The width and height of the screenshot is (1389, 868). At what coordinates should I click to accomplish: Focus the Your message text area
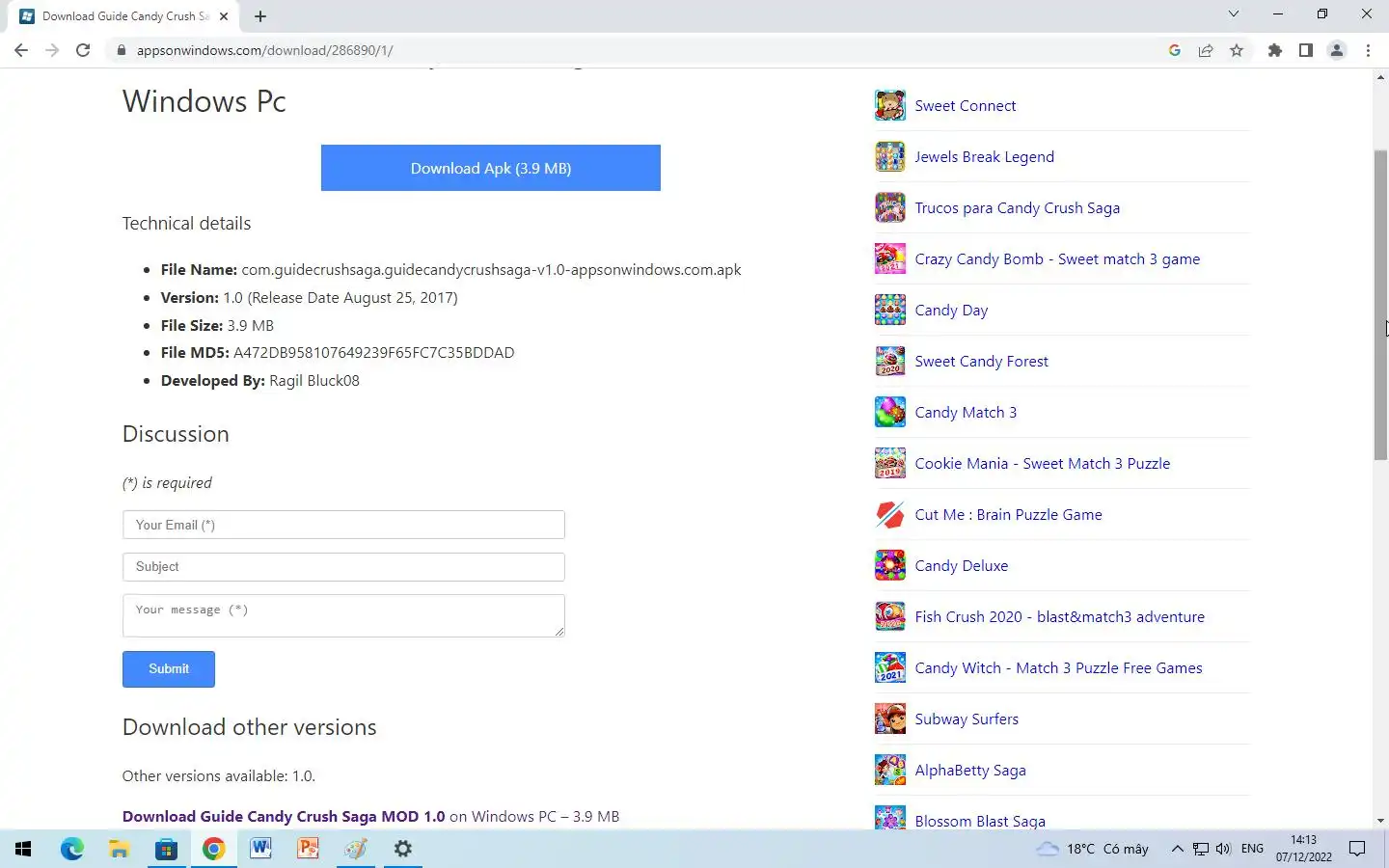[x=343, y=615]
